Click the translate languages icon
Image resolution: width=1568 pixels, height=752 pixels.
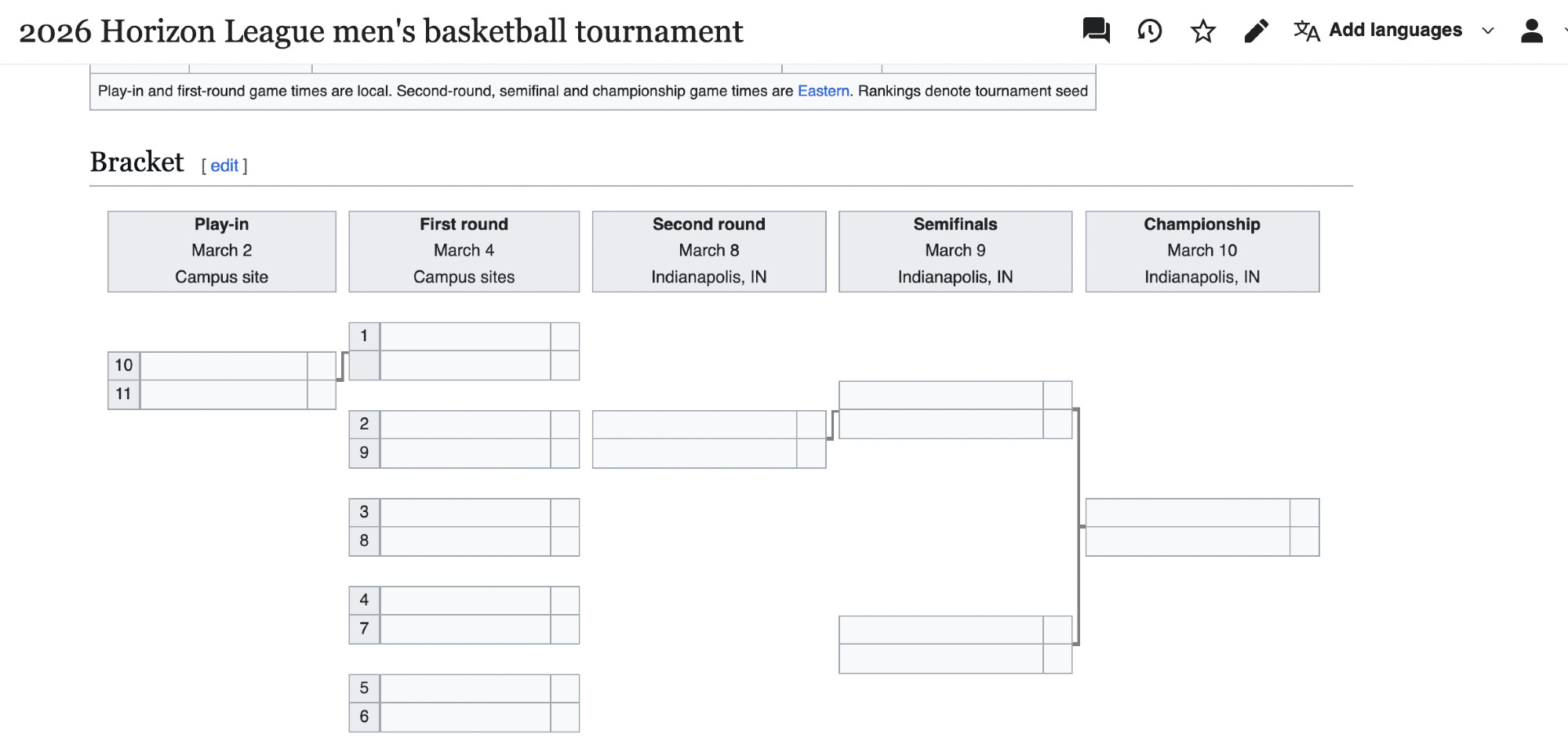click(x=1306, y=31)
